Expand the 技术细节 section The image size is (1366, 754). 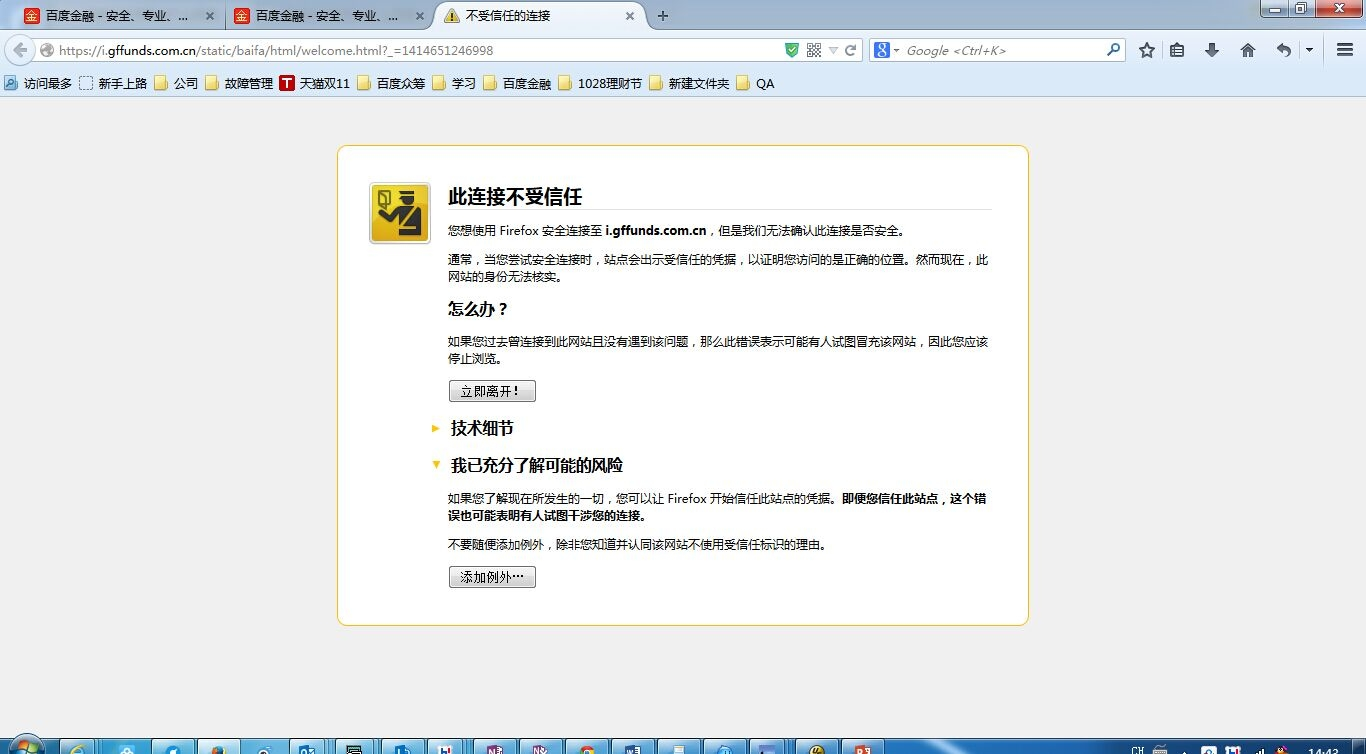click(x=480, y=428)
